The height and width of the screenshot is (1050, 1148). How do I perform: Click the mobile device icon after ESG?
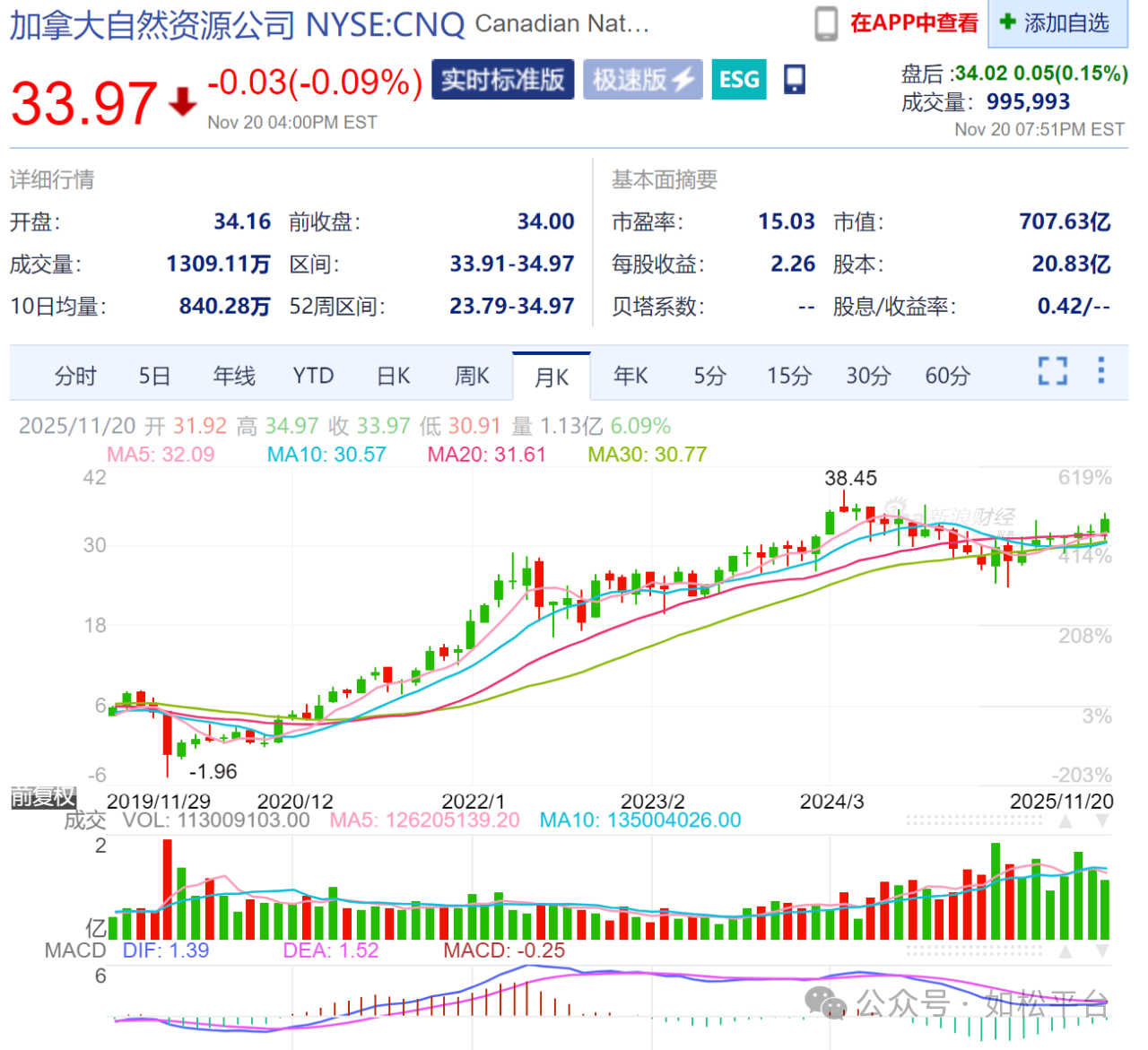794,80
